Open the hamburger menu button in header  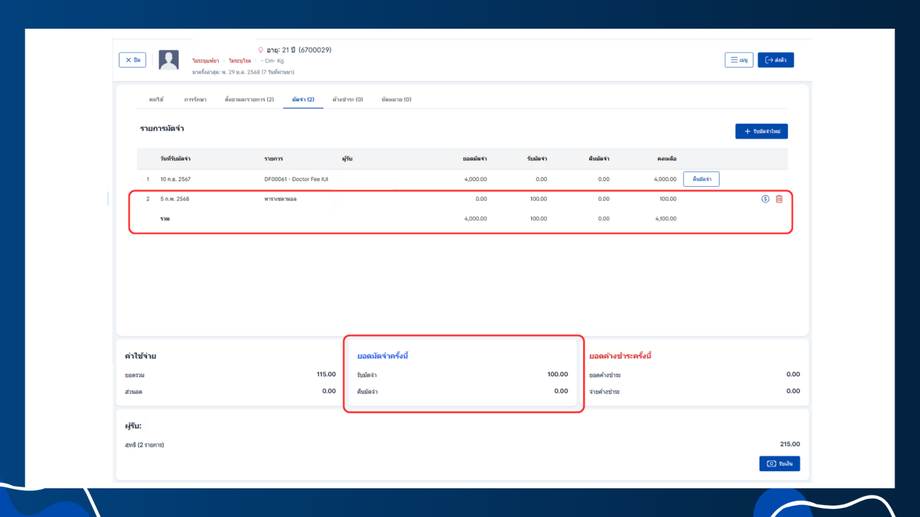pyautogui.click(x=739, y=60)
